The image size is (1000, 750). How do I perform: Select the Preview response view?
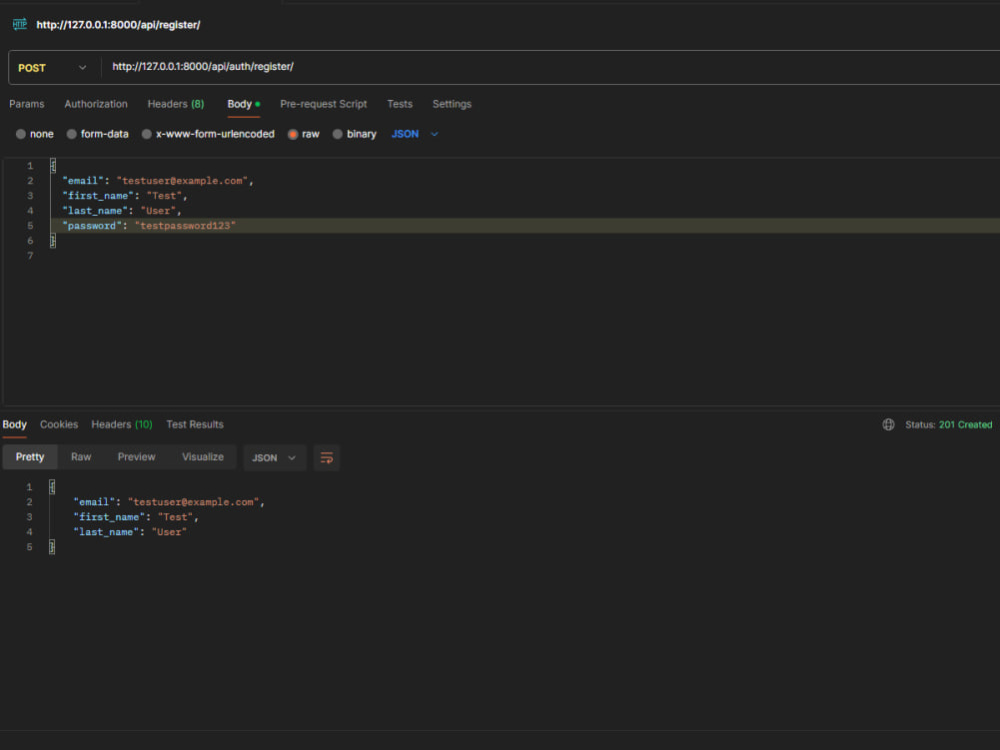click(136, 457)
